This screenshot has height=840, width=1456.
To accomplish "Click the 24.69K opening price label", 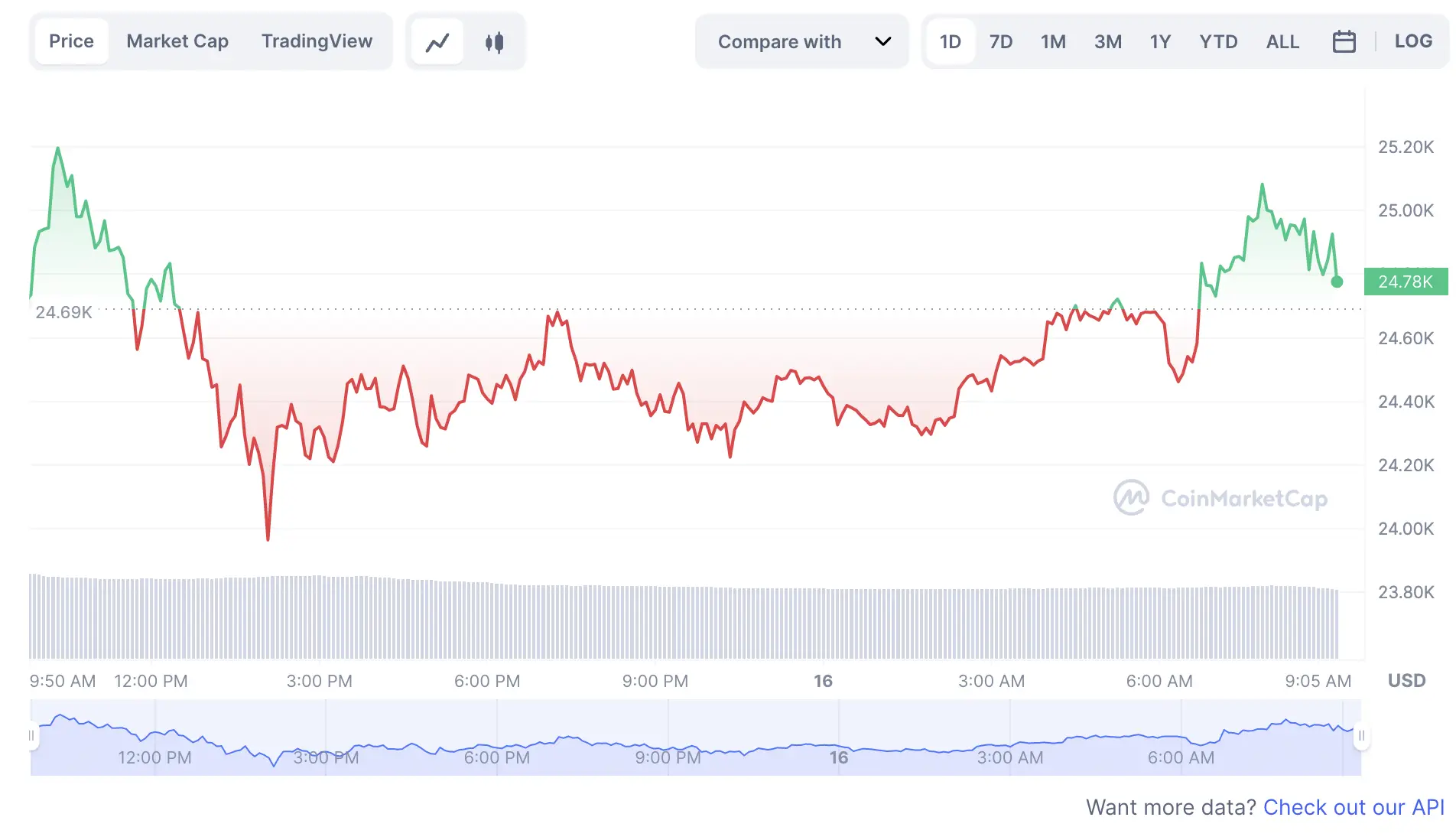I will click(x=63, y=312).
